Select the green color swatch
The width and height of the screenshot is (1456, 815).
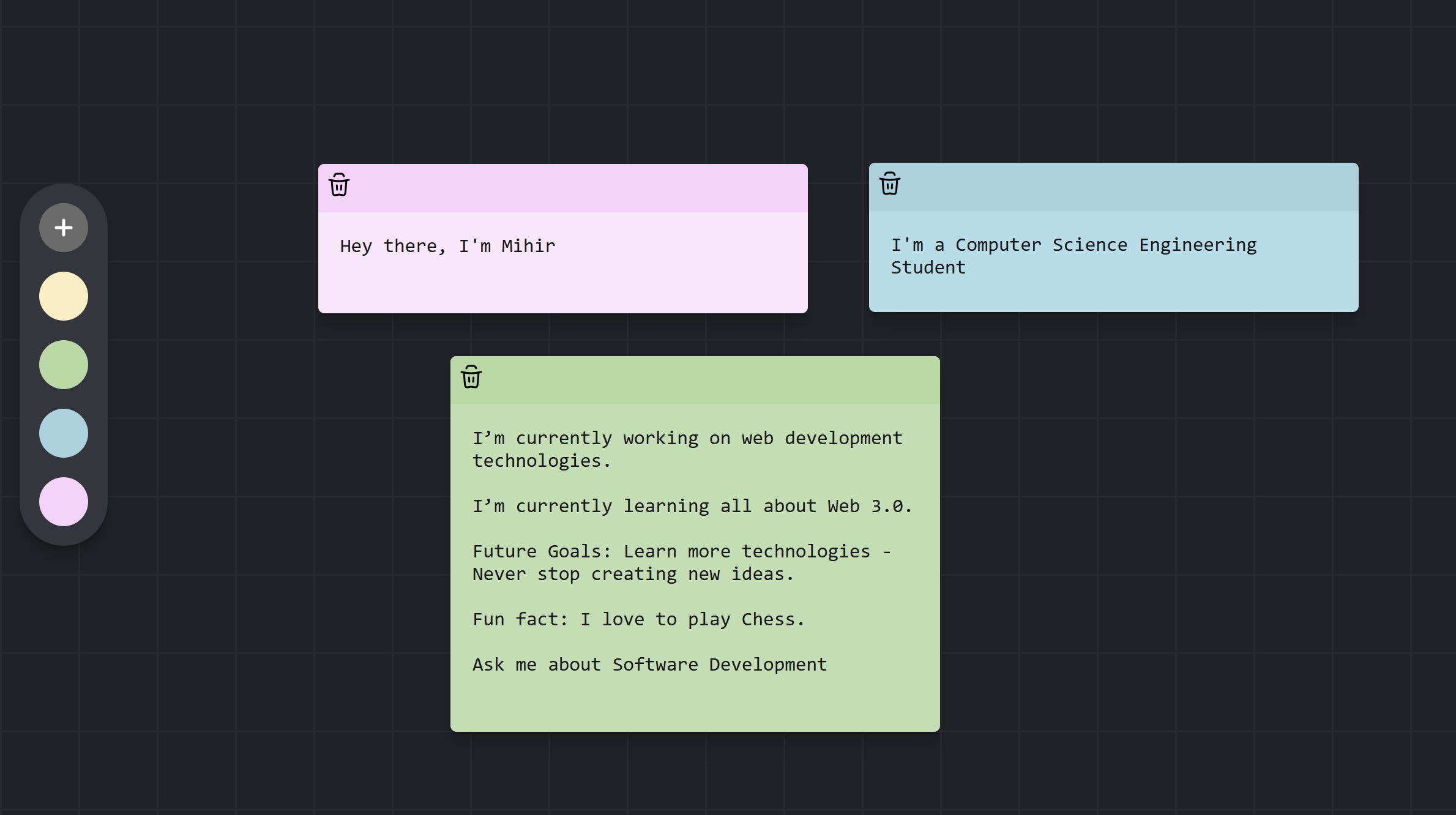click(64, 365)
